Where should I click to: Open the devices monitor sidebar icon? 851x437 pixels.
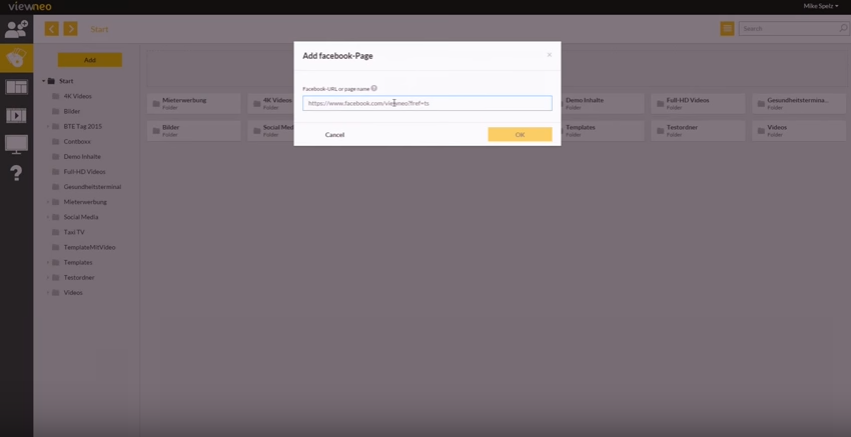click(16, 144)
